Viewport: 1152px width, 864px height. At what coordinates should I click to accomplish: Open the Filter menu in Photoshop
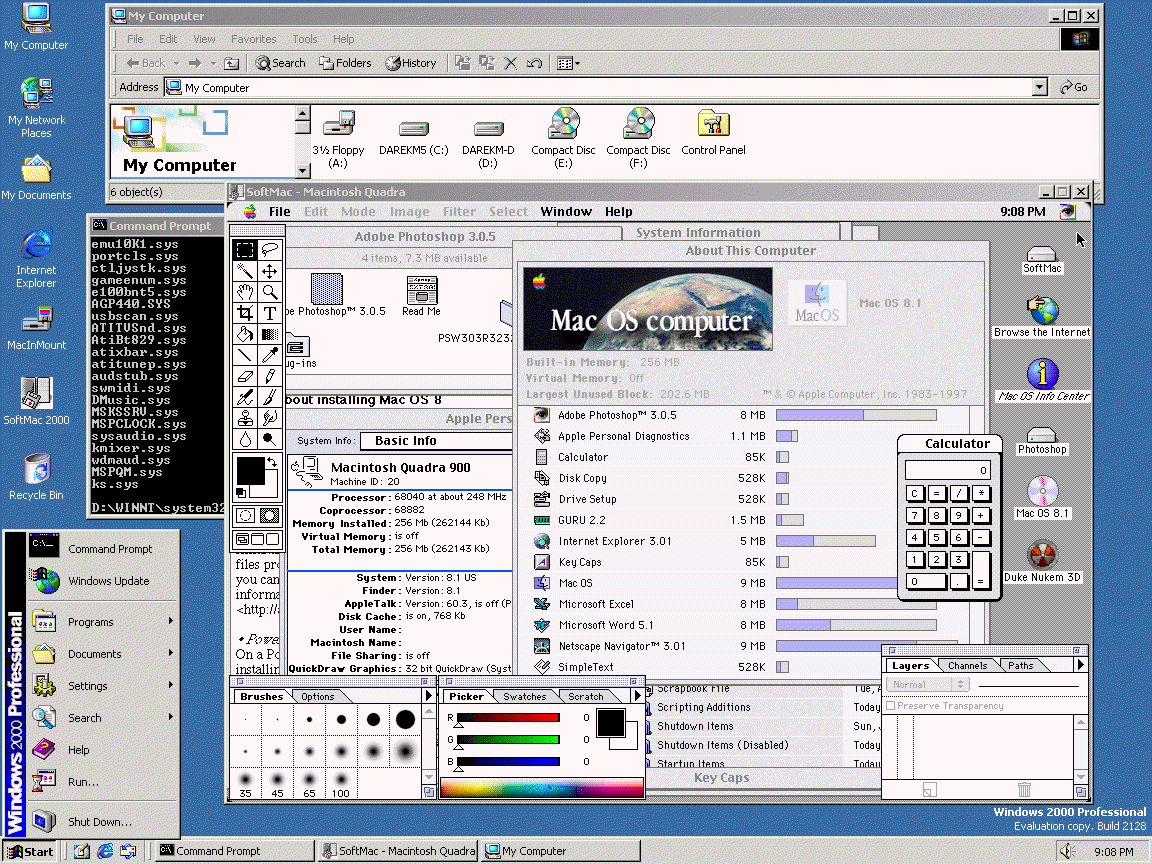pyautogui.click(x=459, y=212)
